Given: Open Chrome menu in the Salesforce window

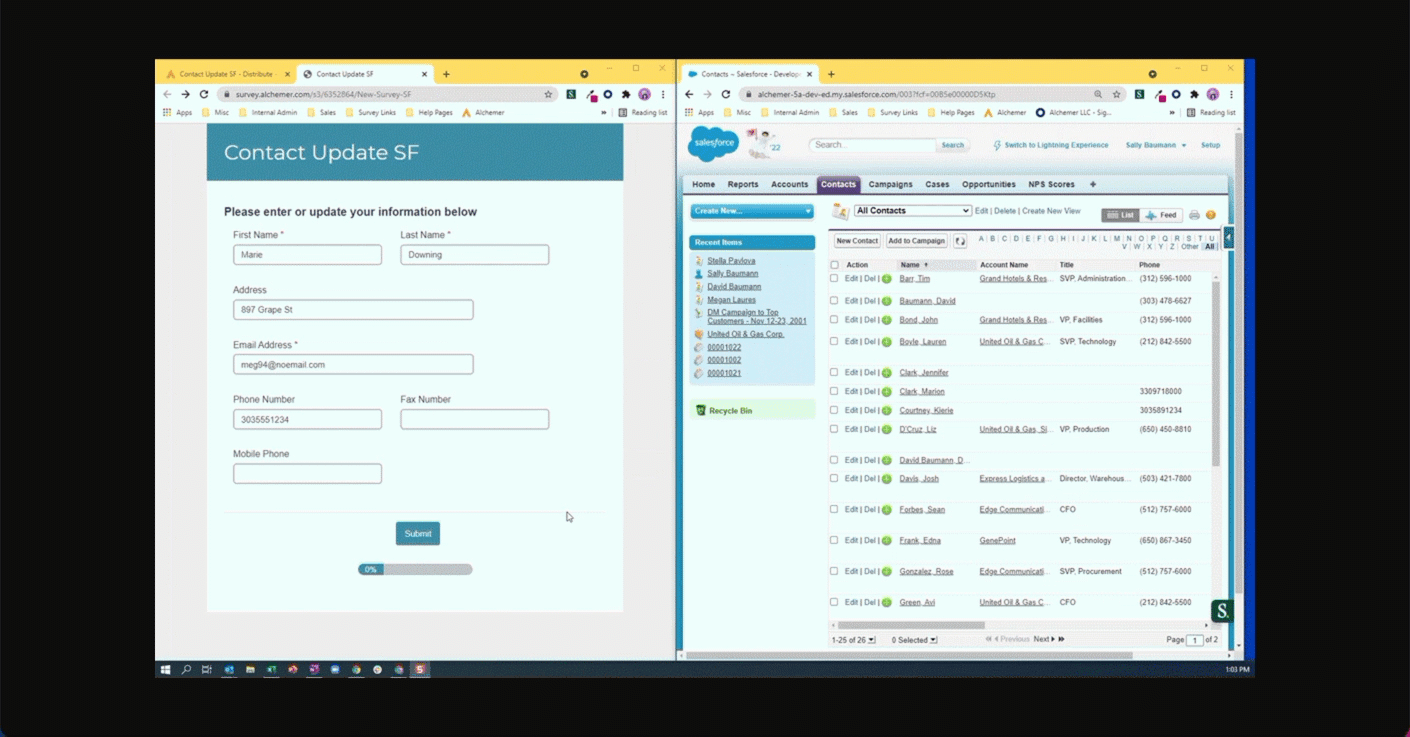Looking at the screenshot, I should 1231,94.
